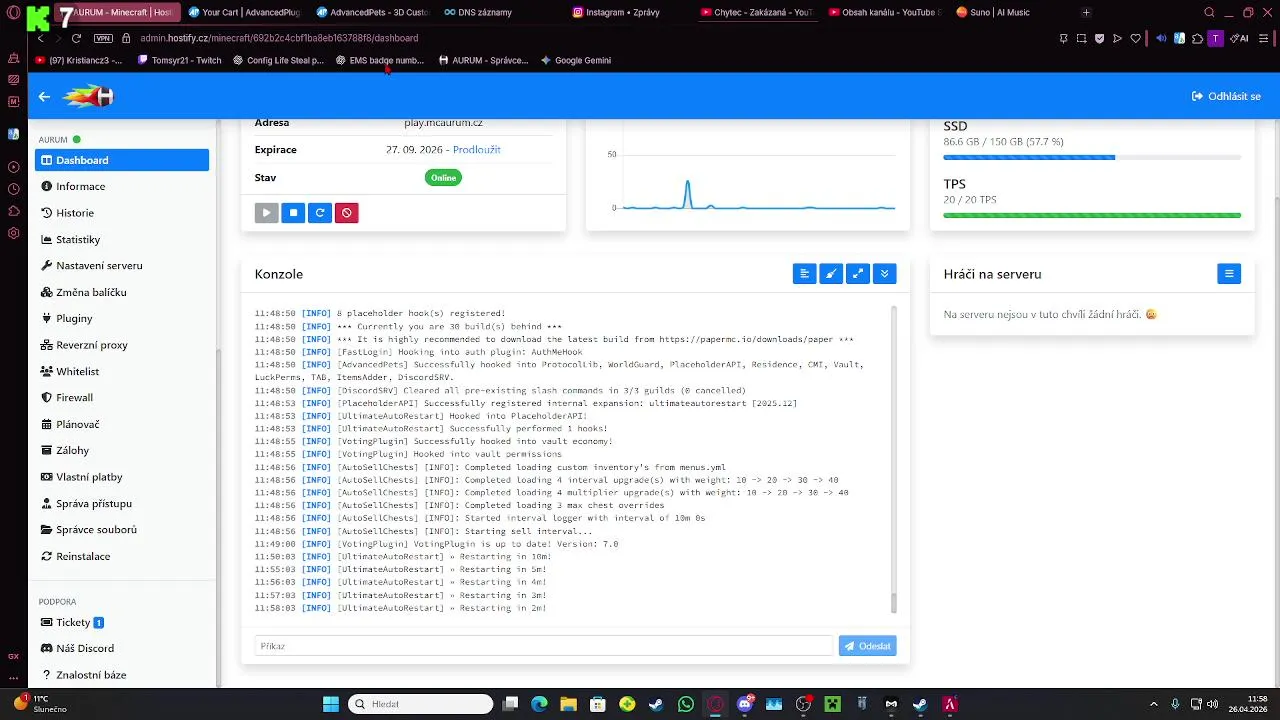
Task: Click the console log lines icon button
Action: [804, 274]
